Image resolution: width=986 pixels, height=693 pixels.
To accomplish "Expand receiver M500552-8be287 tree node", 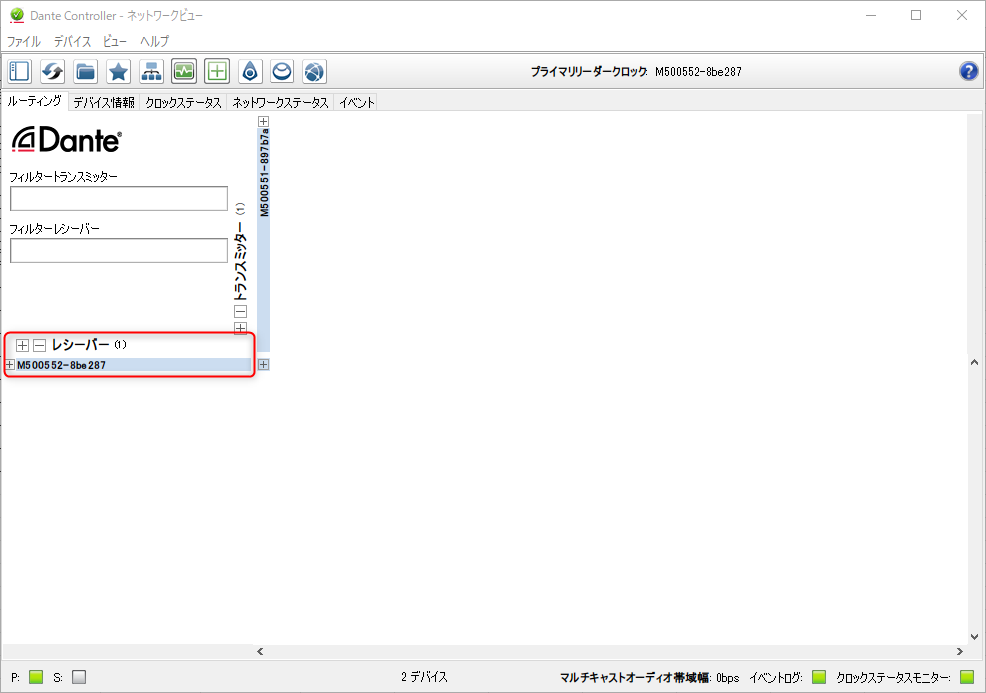I will tap(9, 365).
